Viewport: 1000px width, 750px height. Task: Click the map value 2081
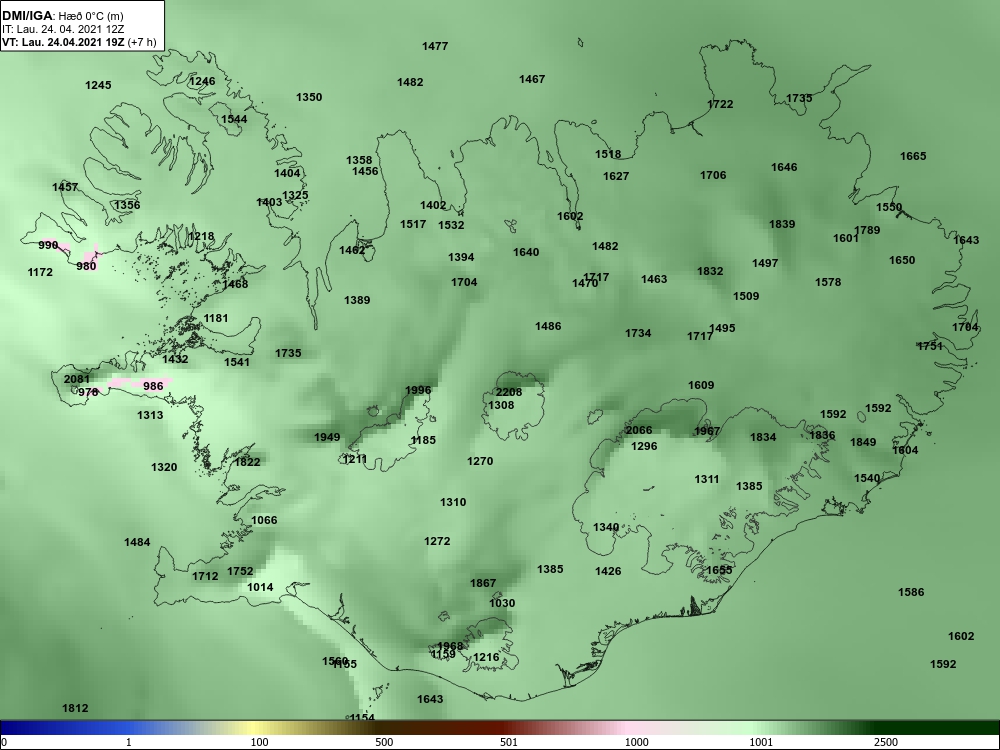click(77, 379)
